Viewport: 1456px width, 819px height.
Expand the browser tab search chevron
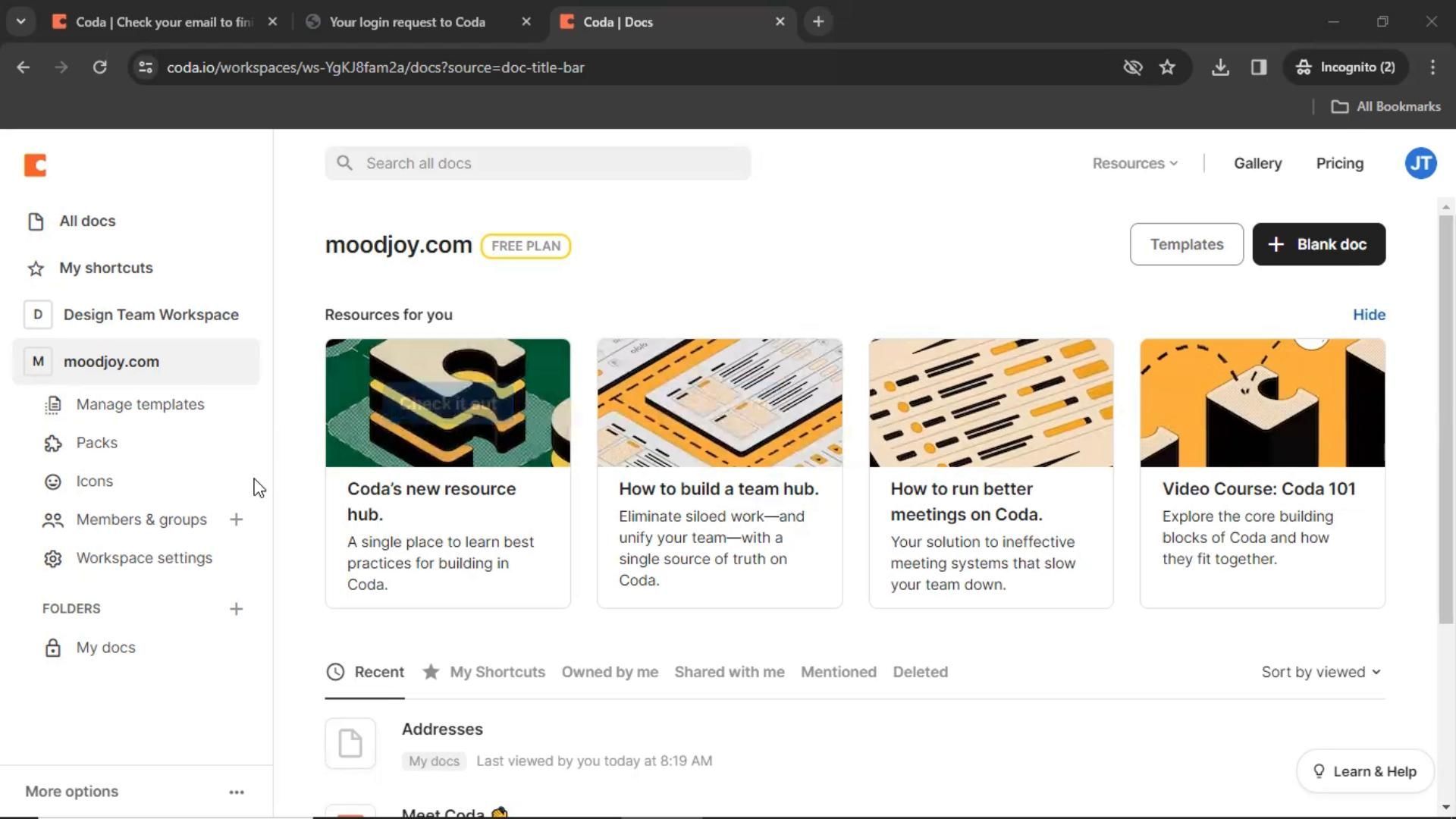tap(20, 22)
